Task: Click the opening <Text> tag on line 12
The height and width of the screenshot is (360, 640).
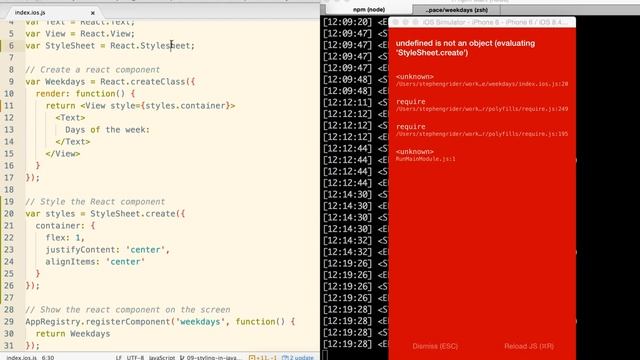Action: pos(70,118)
